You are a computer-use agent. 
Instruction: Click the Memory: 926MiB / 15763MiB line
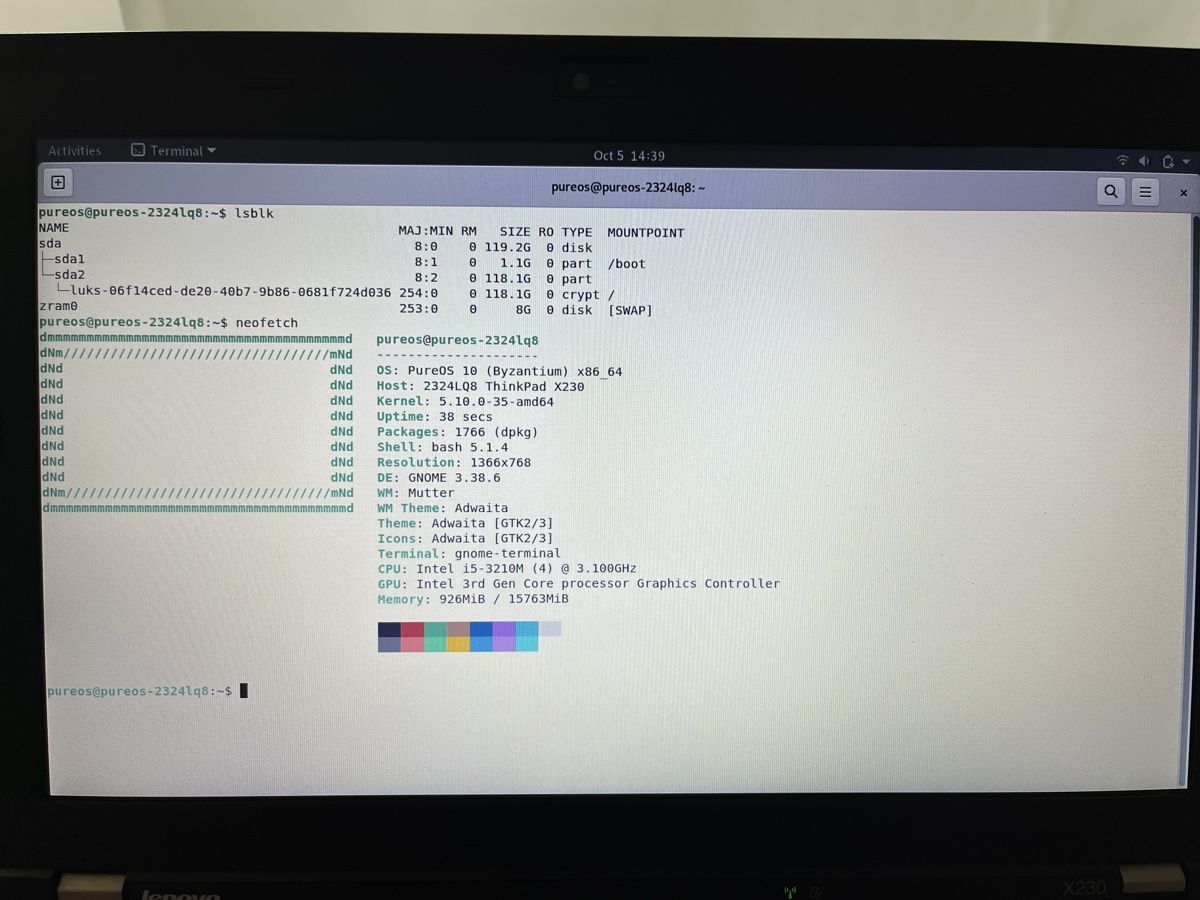tap(473, 599)
